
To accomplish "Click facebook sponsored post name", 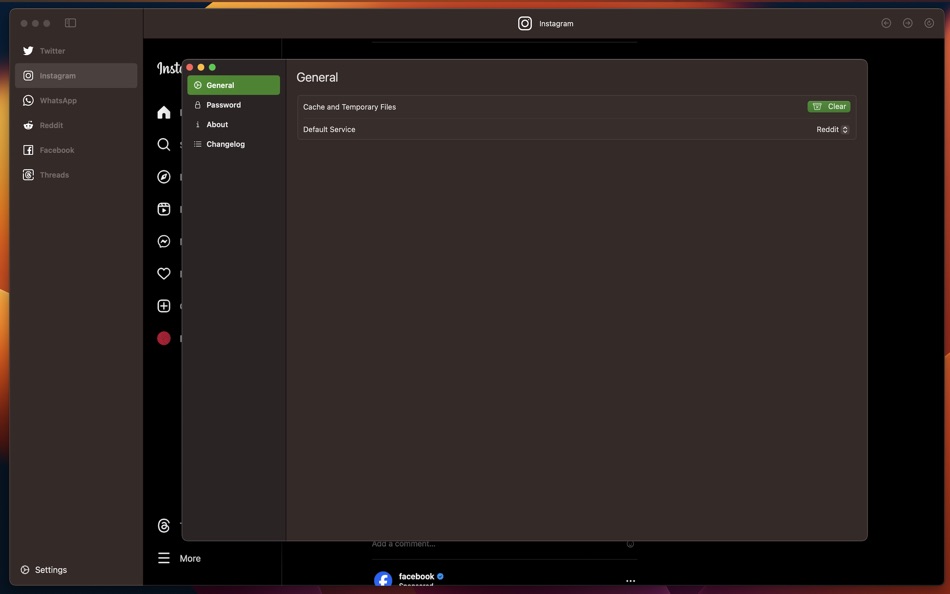I will (416, 576).
